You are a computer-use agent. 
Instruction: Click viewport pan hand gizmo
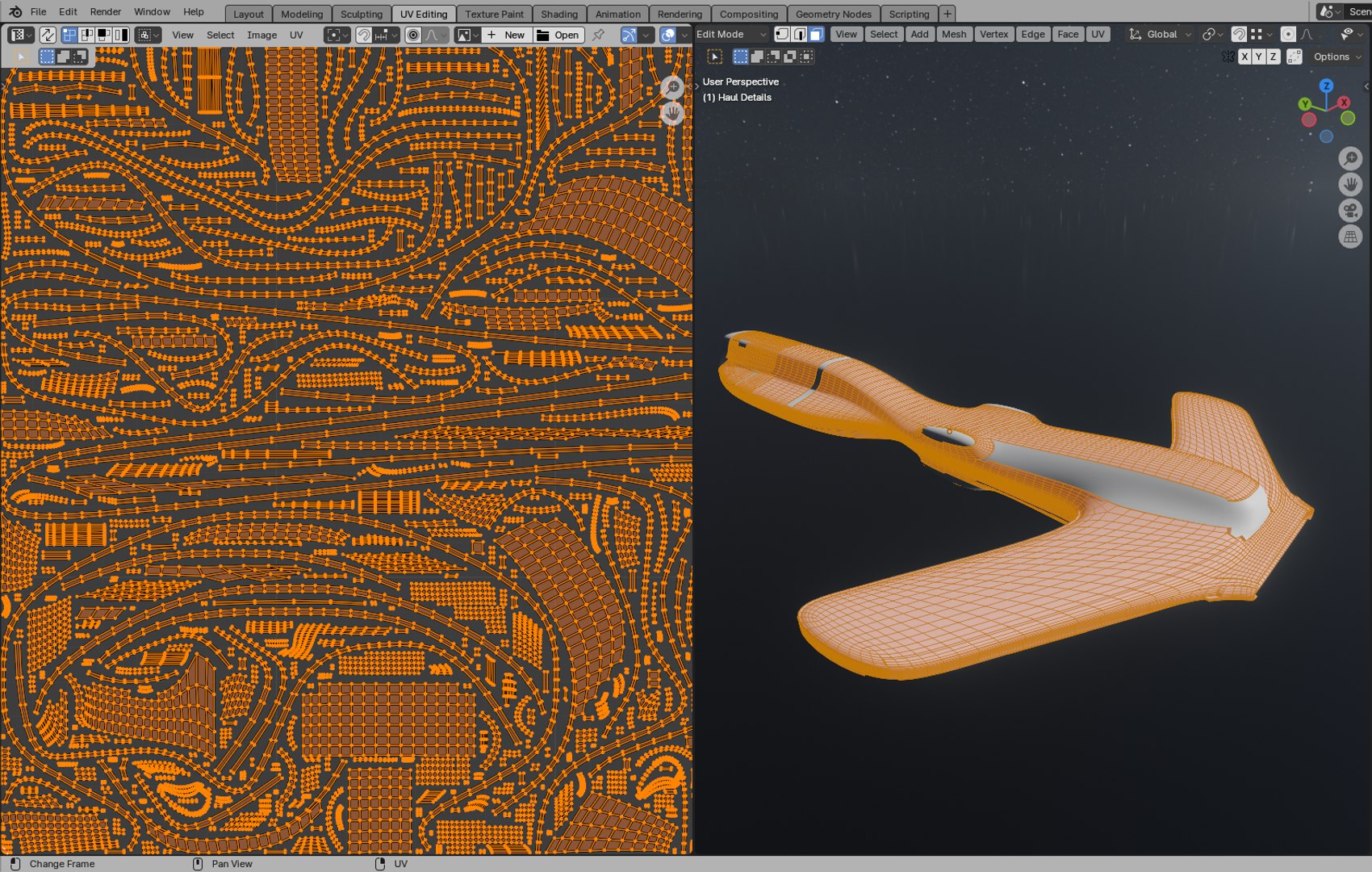(x=1350, y=184)
